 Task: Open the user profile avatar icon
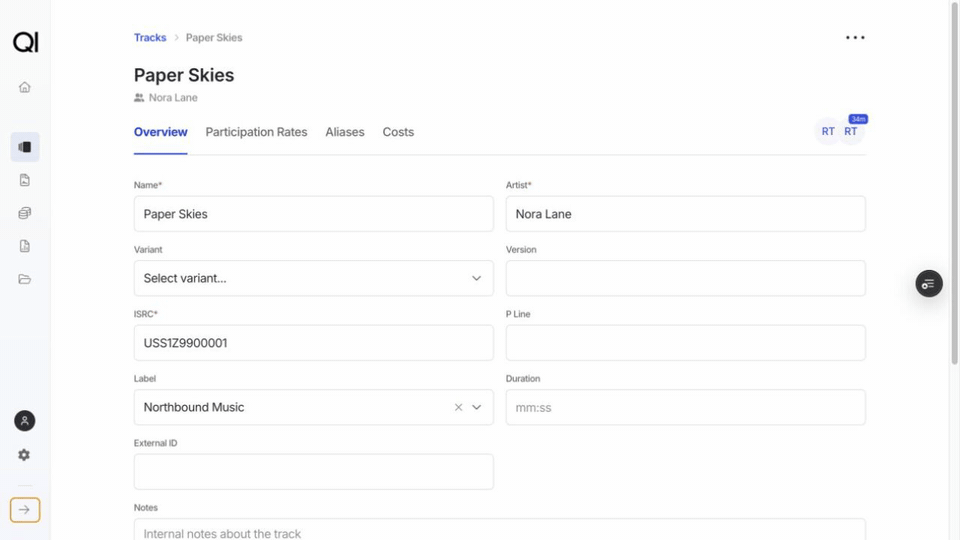pos(24,421)
